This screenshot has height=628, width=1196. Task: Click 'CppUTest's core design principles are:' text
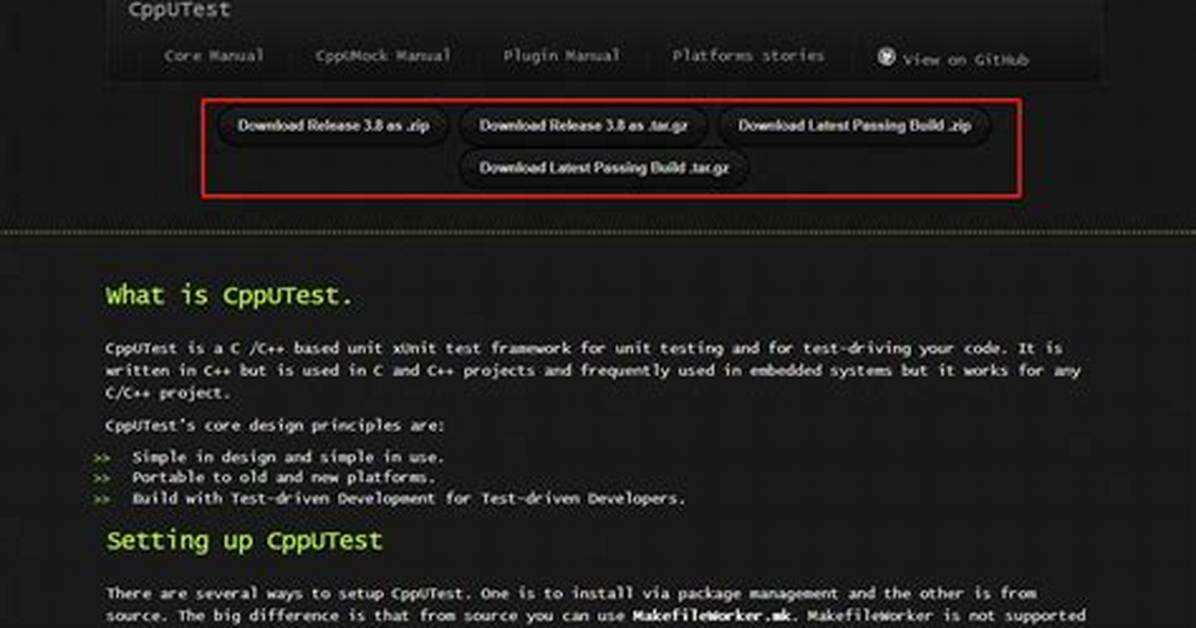[275, 425]
